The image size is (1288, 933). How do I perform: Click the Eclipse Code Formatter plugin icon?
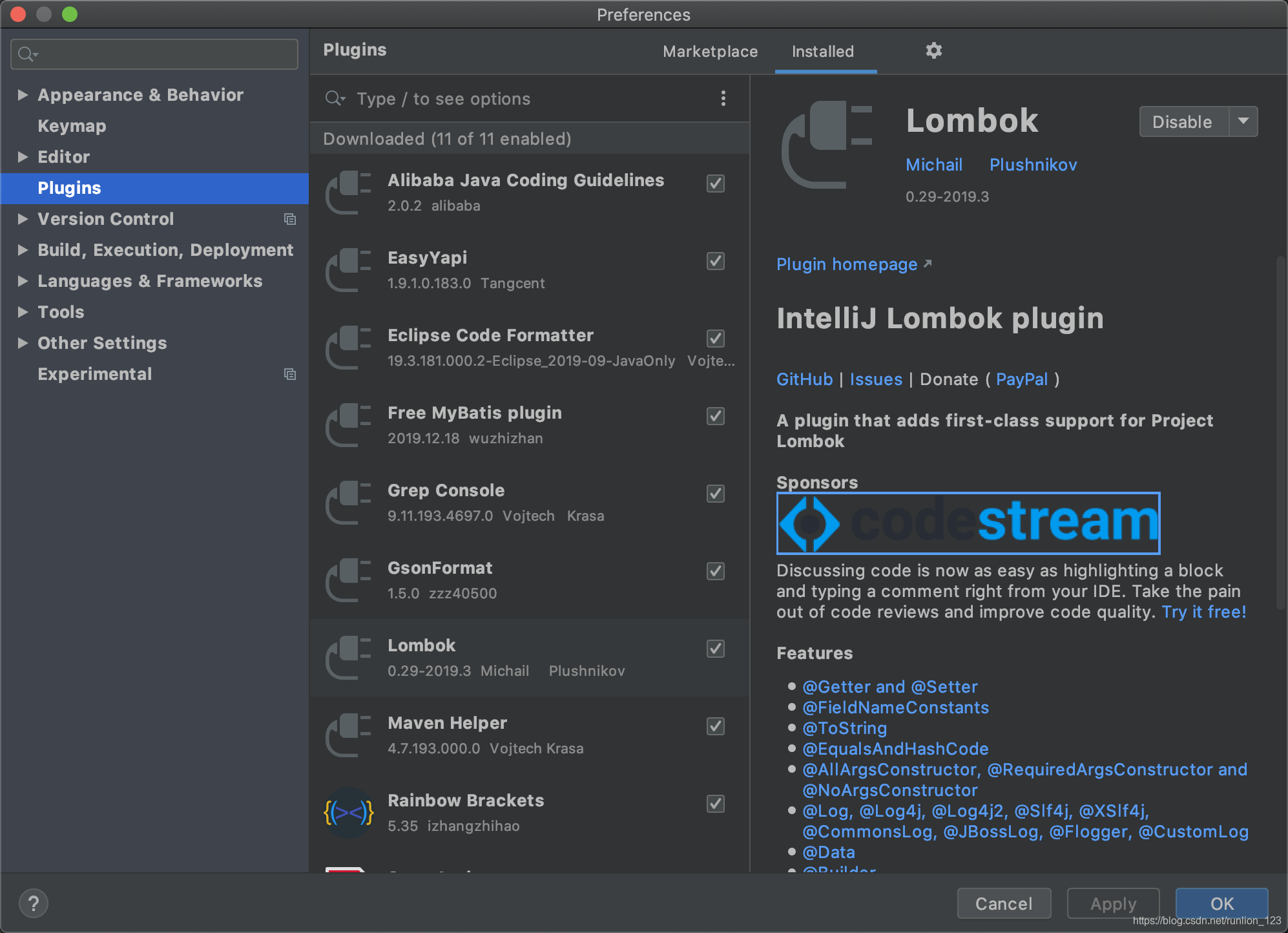coord(349,348)
